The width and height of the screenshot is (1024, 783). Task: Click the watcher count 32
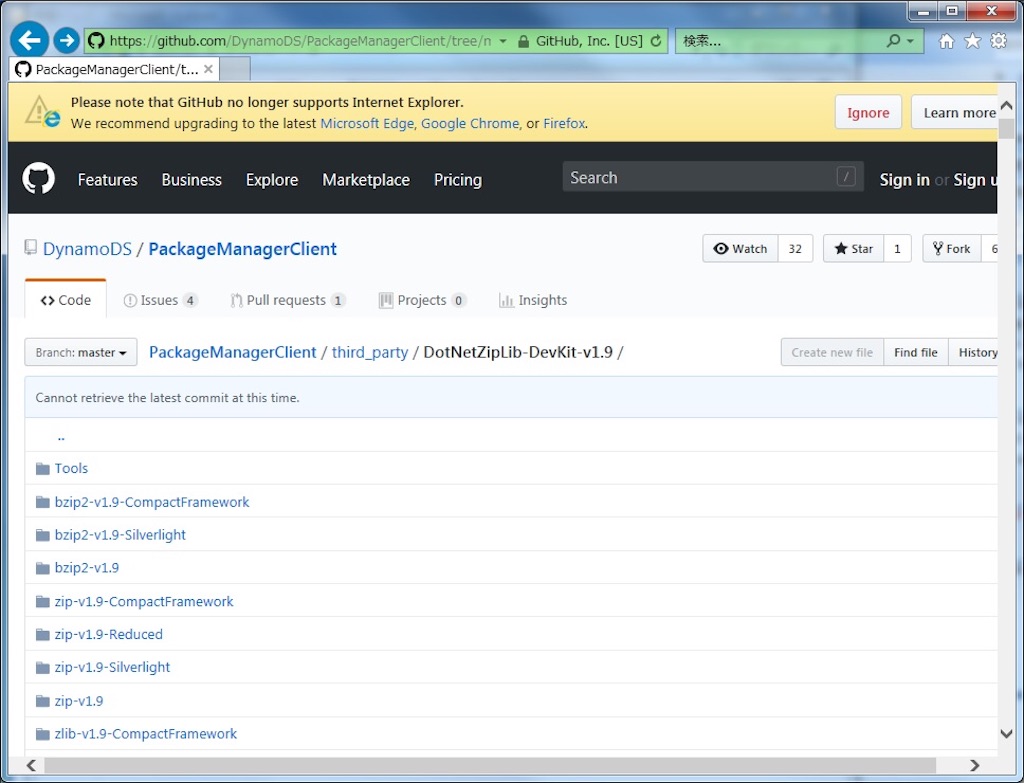795,248
